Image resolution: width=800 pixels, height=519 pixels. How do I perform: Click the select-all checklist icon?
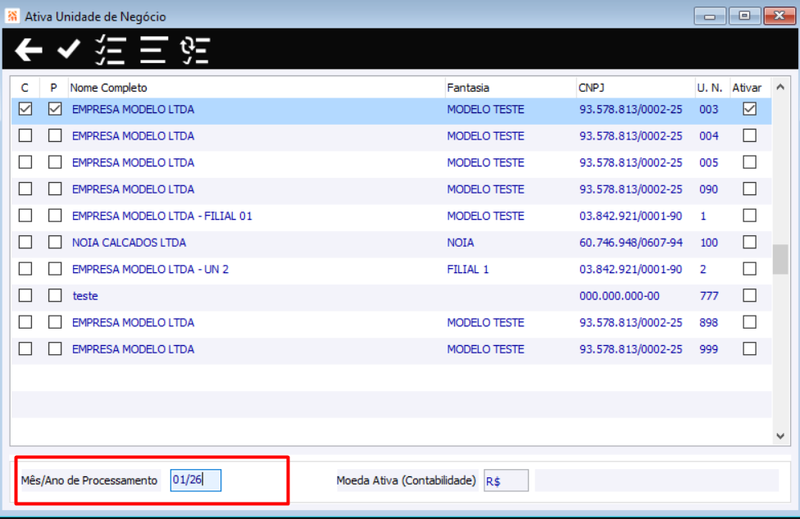pos(110,50)
